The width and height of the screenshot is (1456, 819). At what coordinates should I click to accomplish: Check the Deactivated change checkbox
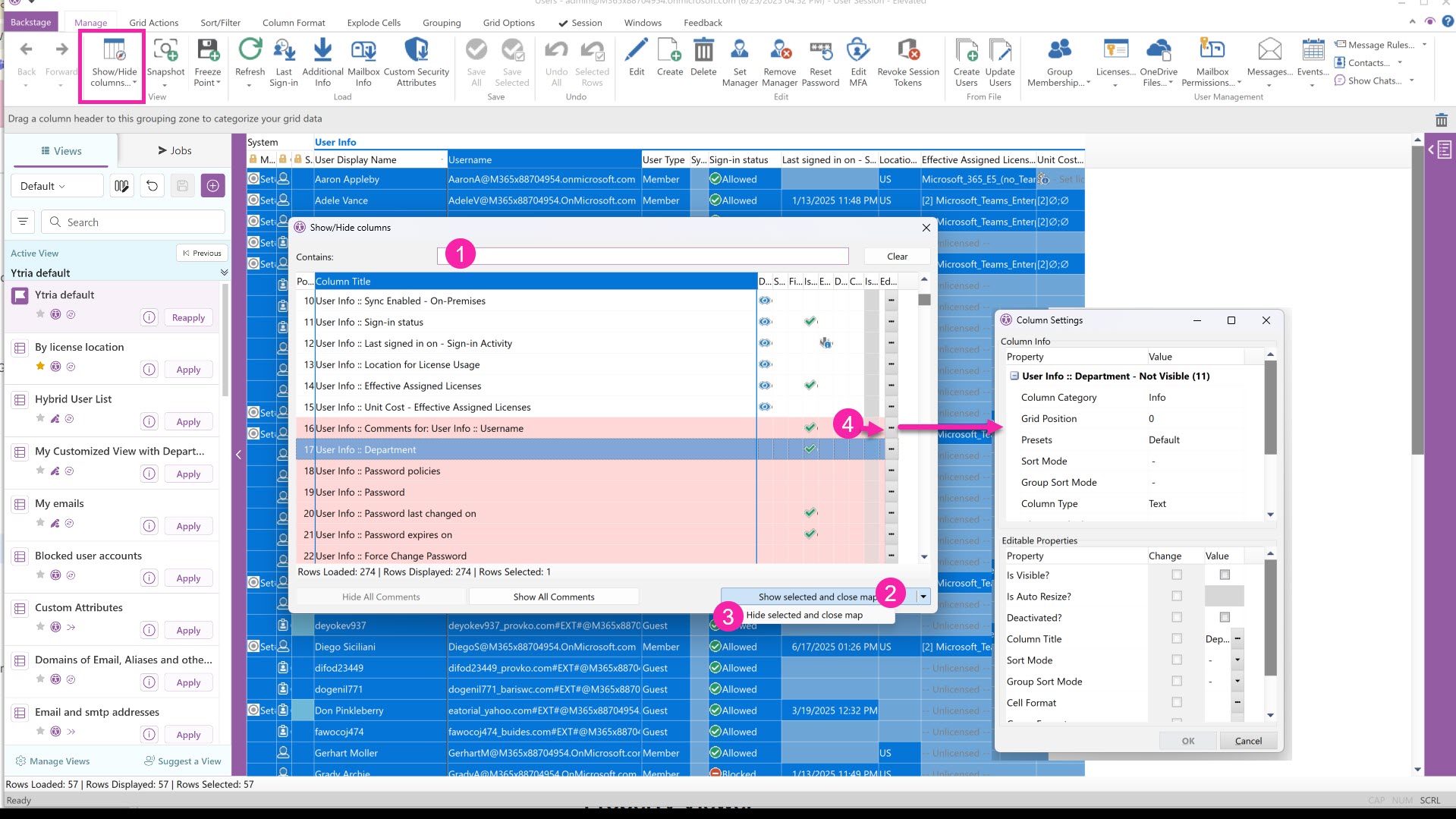coord(1177,618)
